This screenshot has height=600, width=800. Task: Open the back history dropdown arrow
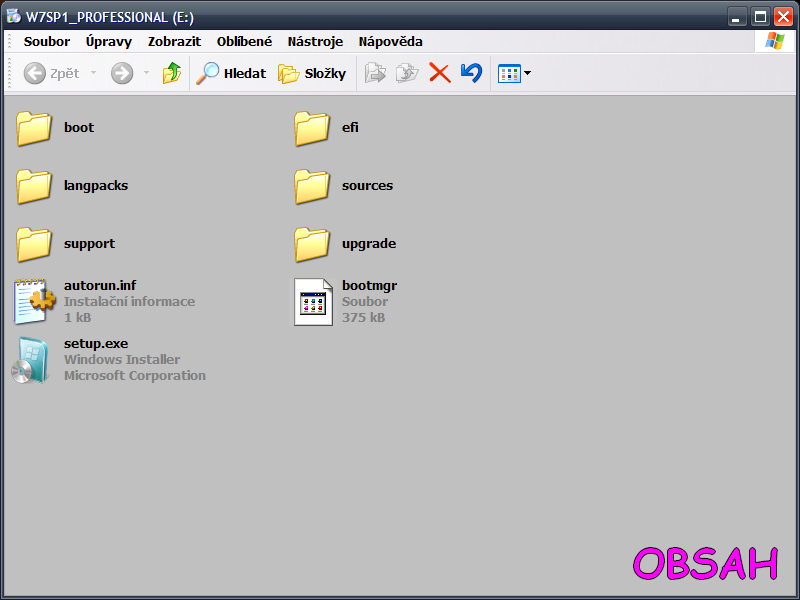coord(93,73)
